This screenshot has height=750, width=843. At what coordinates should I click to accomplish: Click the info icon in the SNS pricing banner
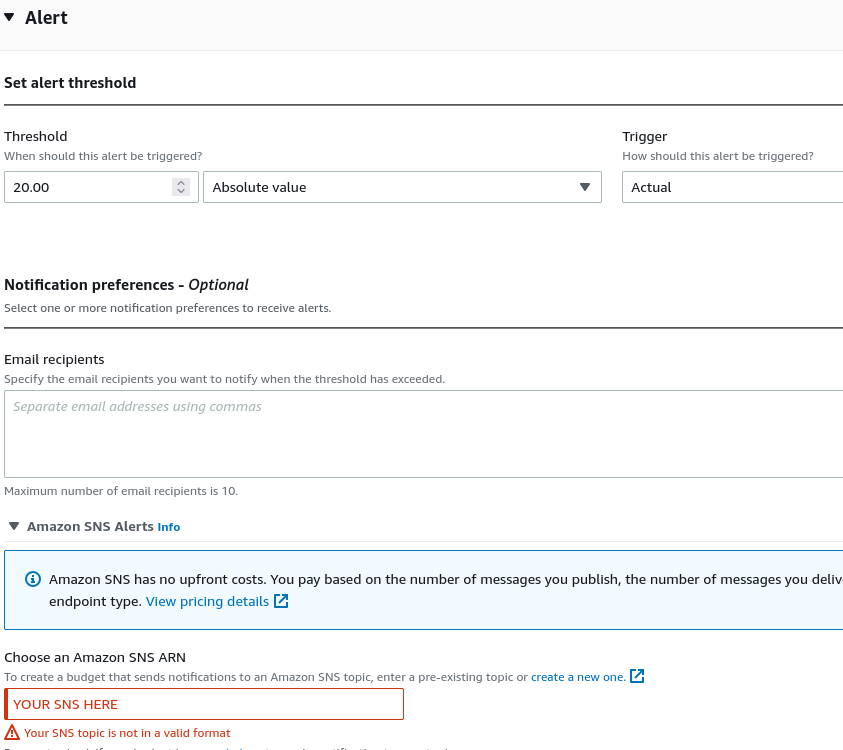point(32,579)
